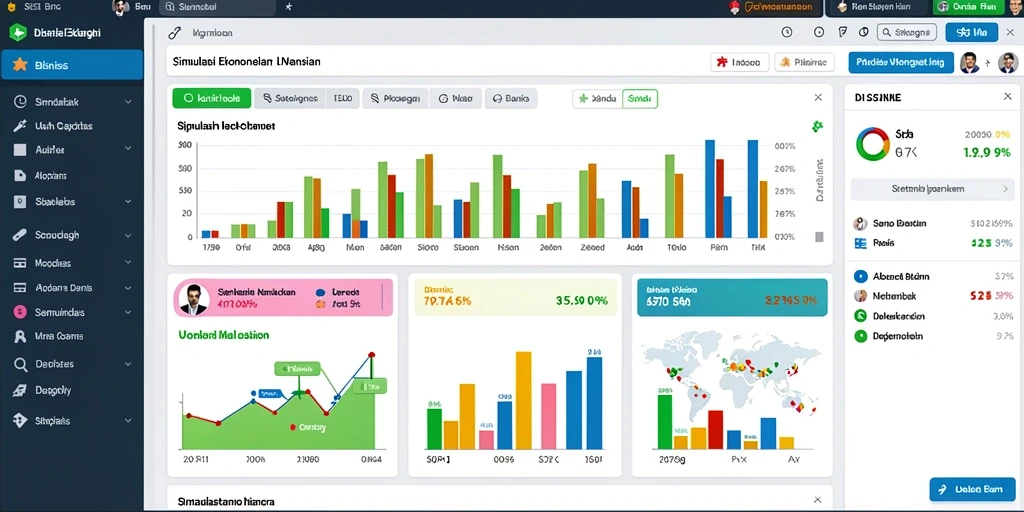This screenshot has height=512, width=1024.
Task: Click the star icon in the top tab strip
Action: 289,7
